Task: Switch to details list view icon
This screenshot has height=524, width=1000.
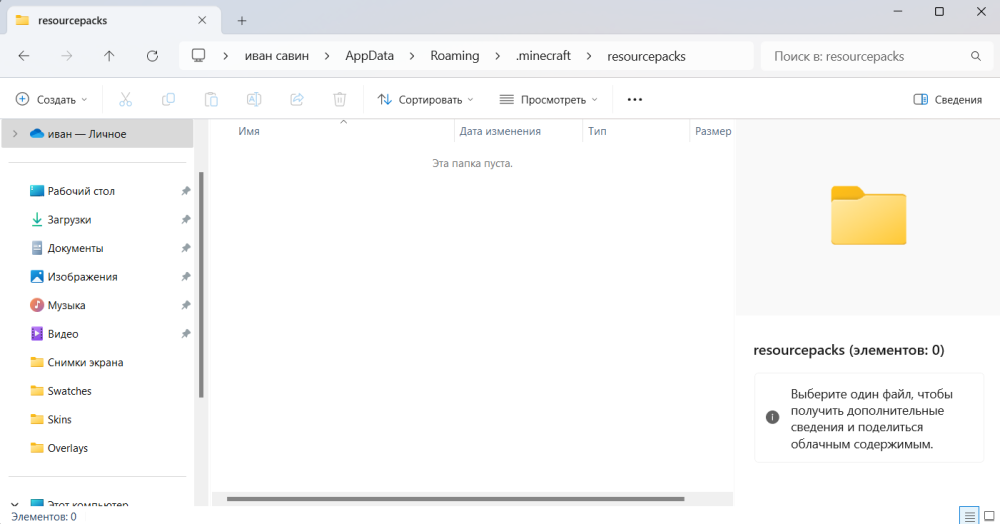Action: pyautogui.click(x=969, y=516)
